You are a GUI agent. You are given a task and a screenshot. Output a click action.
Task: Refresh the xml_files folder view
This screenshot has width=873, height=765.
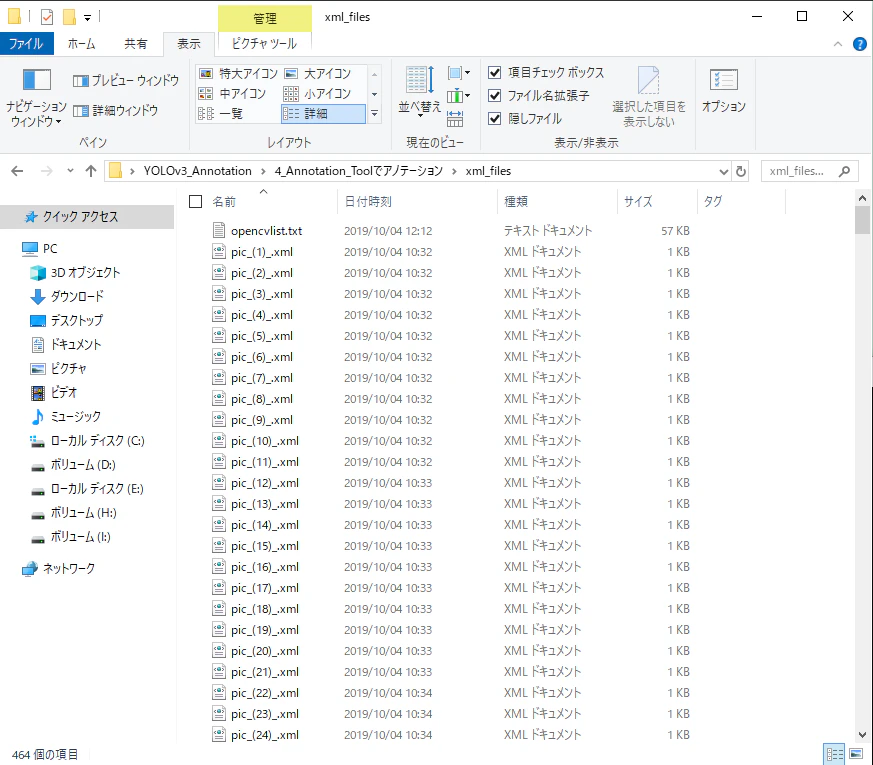[740, 171]
